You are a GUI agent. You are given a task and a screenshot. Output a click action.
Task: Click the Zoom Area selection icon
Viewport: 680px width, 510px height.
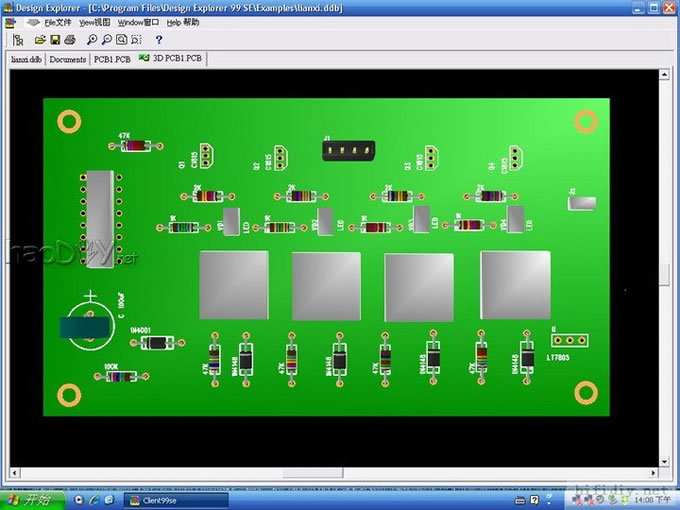pos(137,40)
